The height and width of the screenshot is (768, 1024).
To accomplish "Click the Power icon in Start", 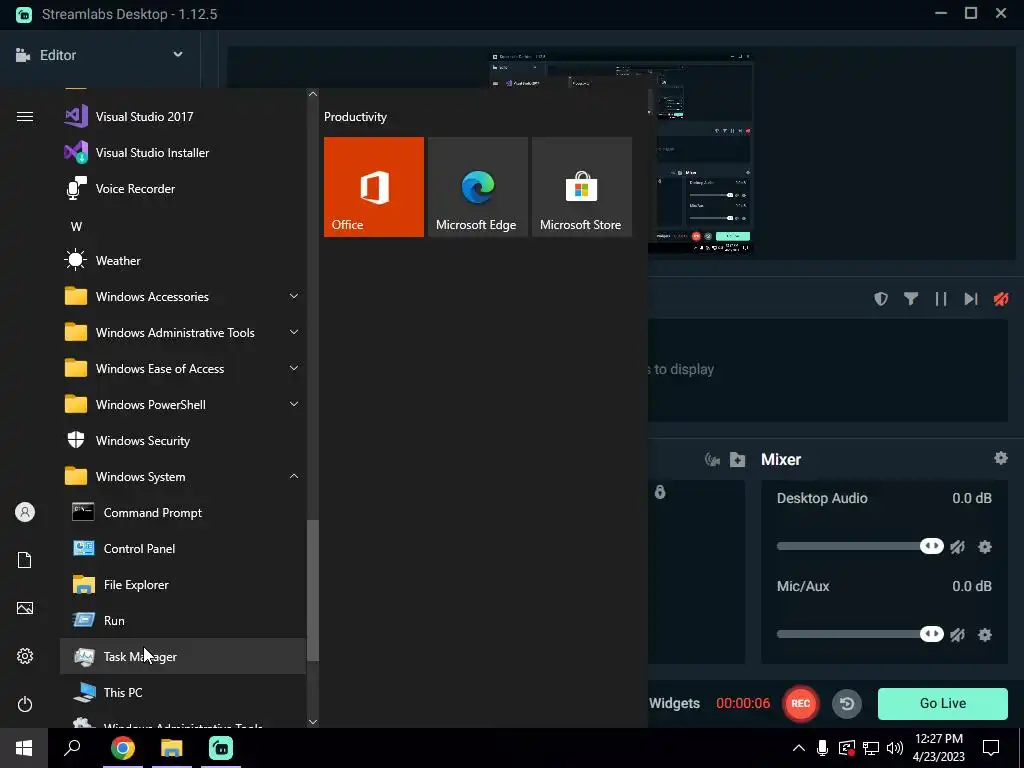I will (x=25, y=704).
